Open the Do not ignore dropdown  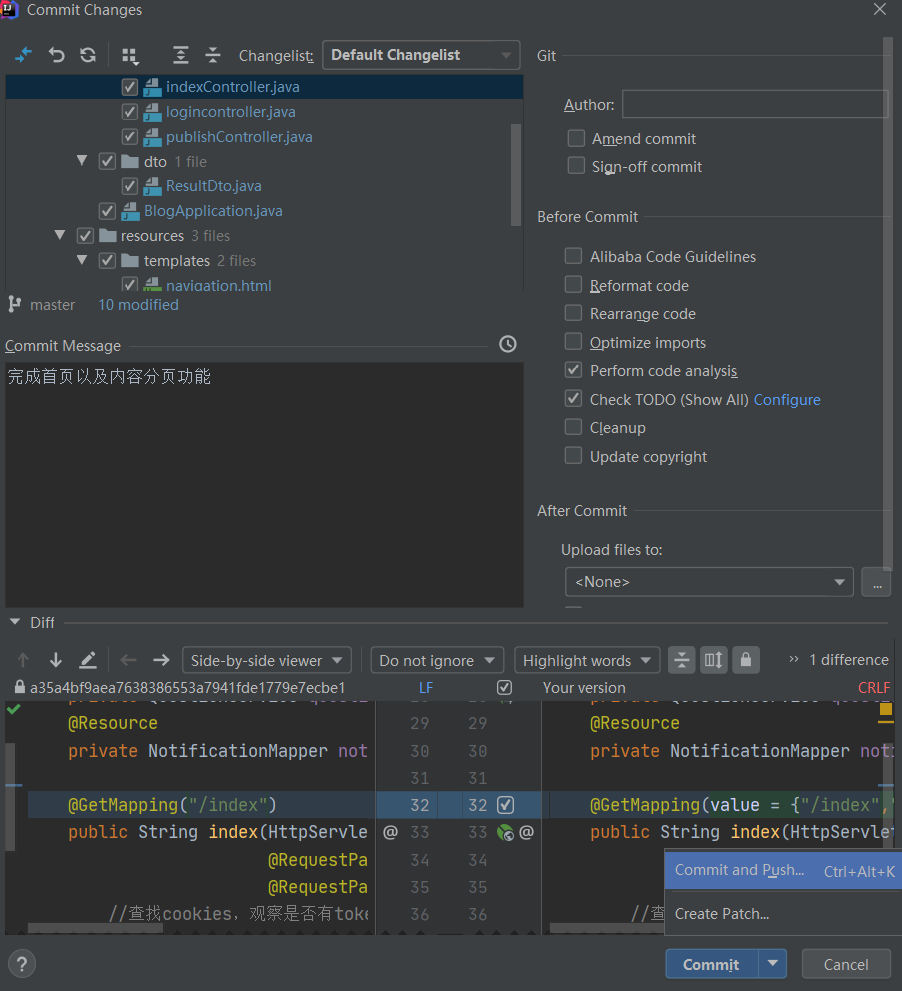pyautogui.click(x=437, y=660)
